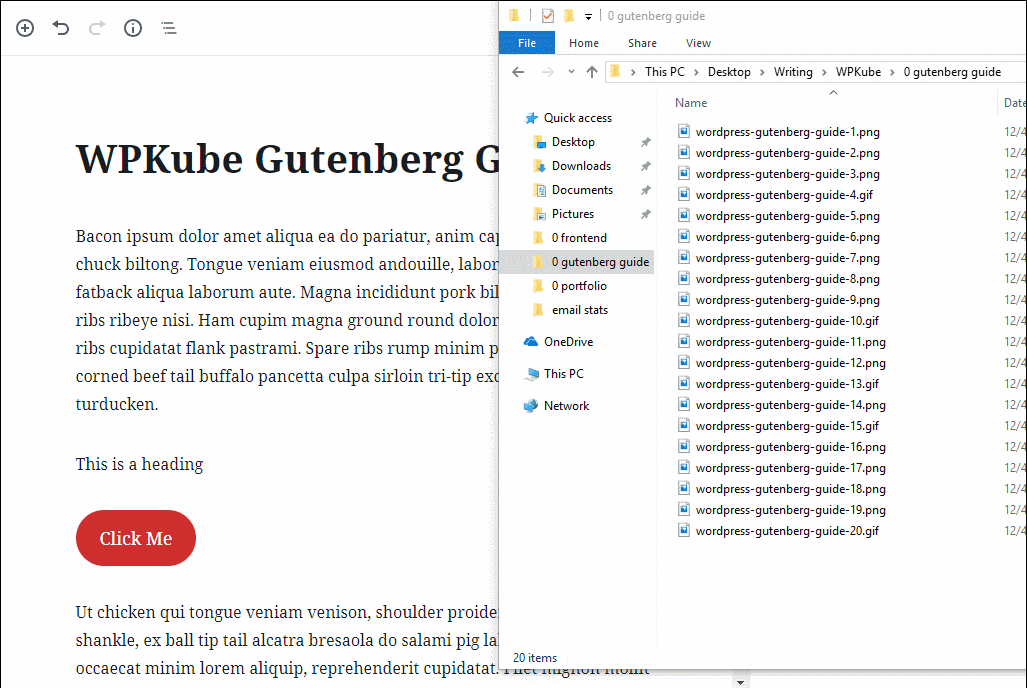Expand the recent locations dropdown arrow
Image resolution: width=1027 pixels, height=688 pixels.
pos(571,72)
